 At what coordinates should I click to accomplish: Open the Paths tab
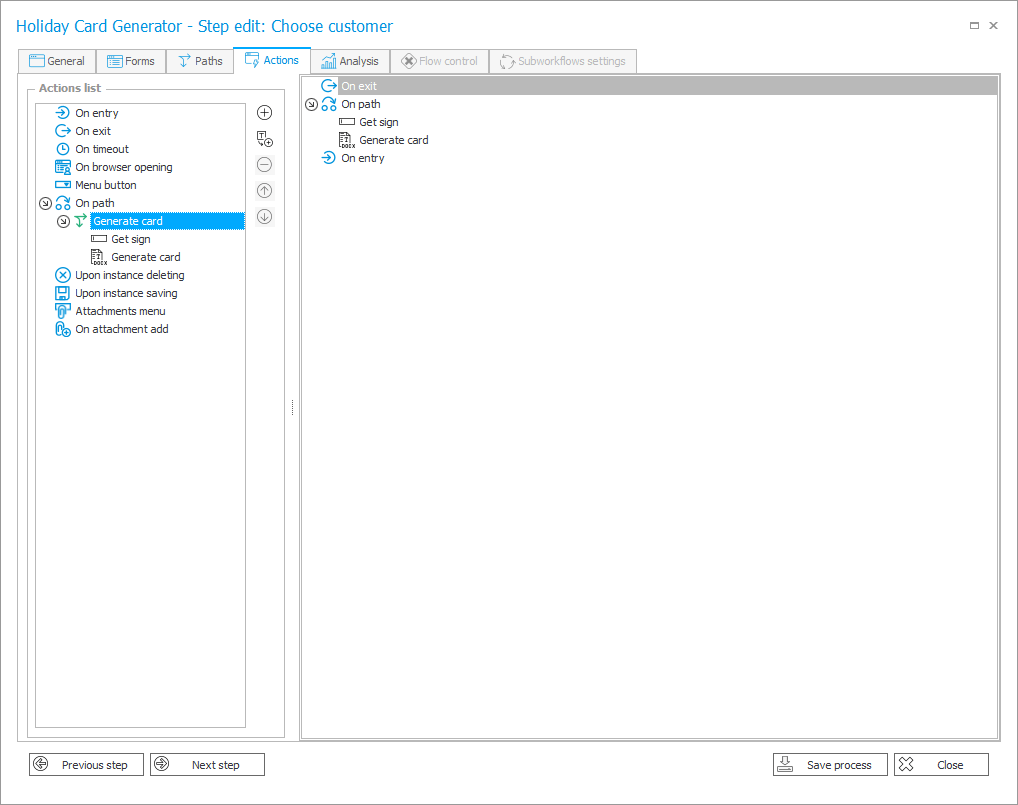tap(200, 61)
